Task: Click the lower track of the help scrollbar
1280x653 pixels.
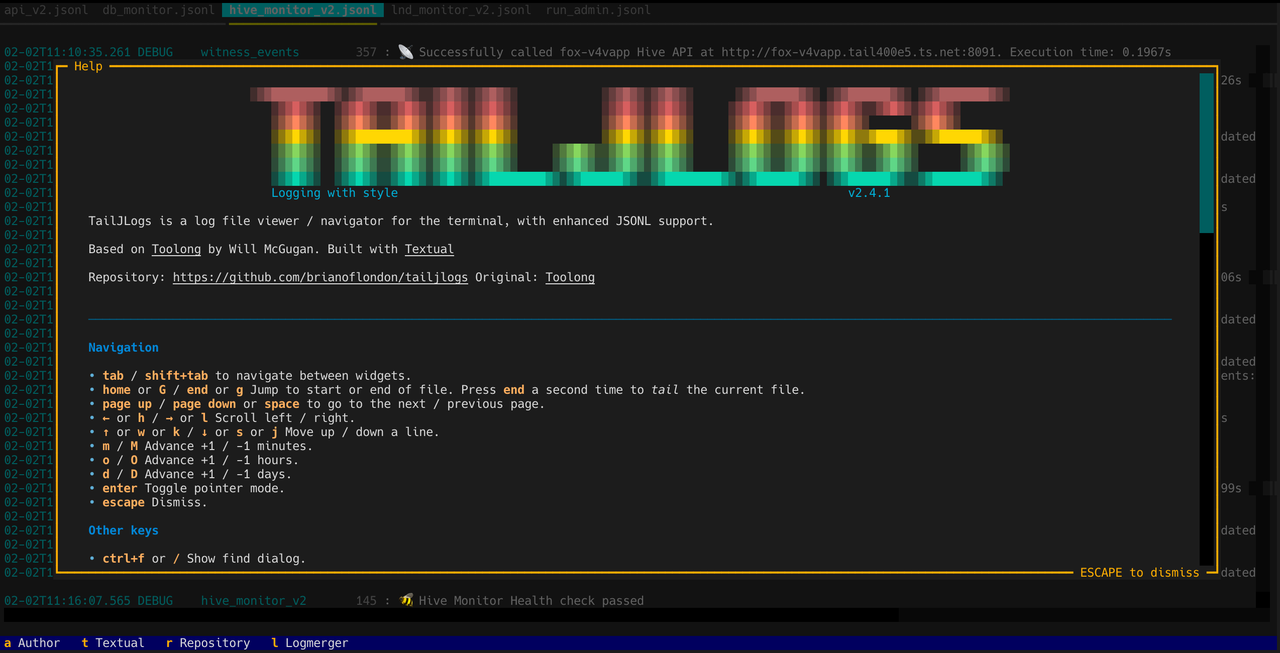Action: tap(1207, 400)
